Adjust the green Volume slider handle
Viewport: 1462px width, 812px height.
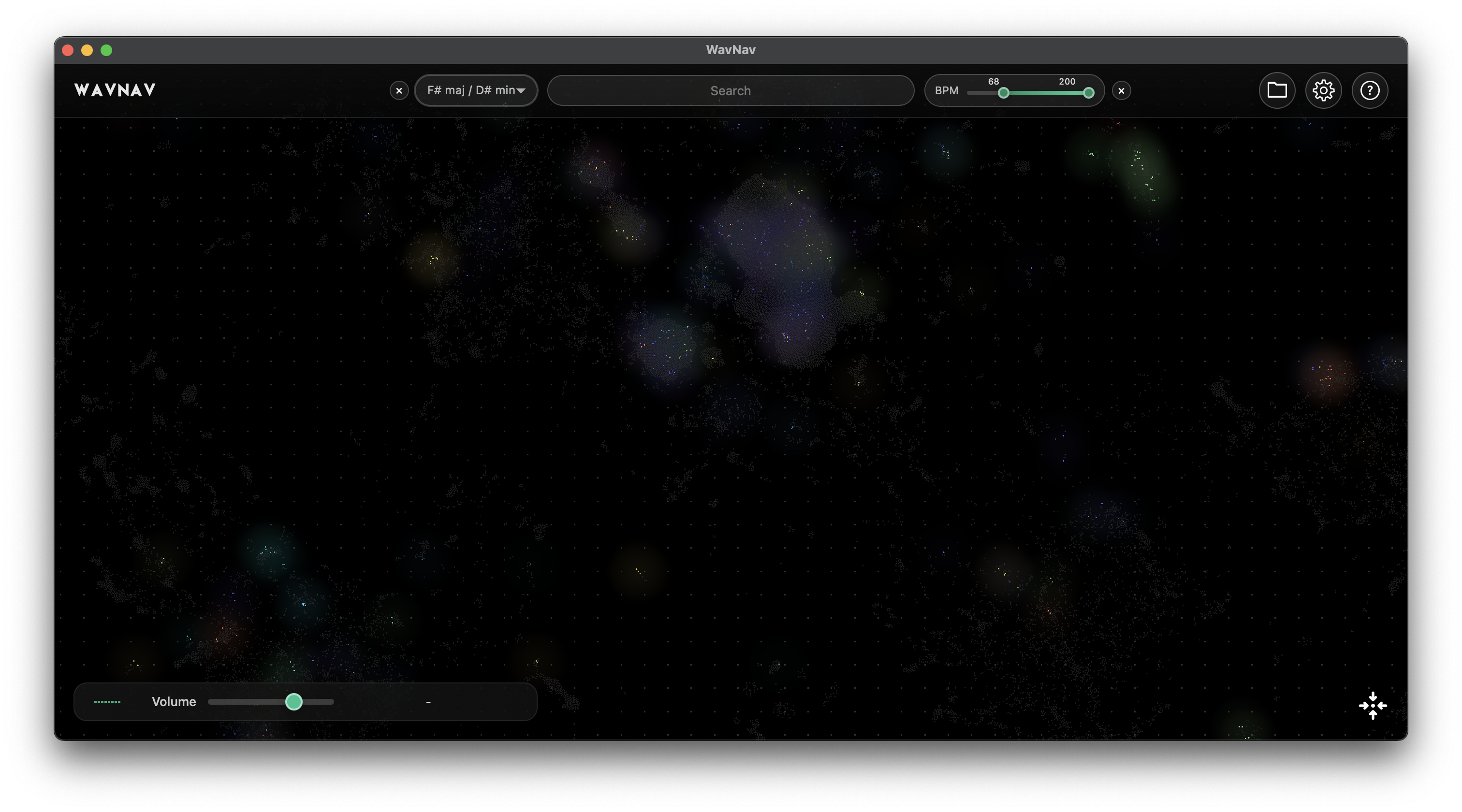click(293, 702)
